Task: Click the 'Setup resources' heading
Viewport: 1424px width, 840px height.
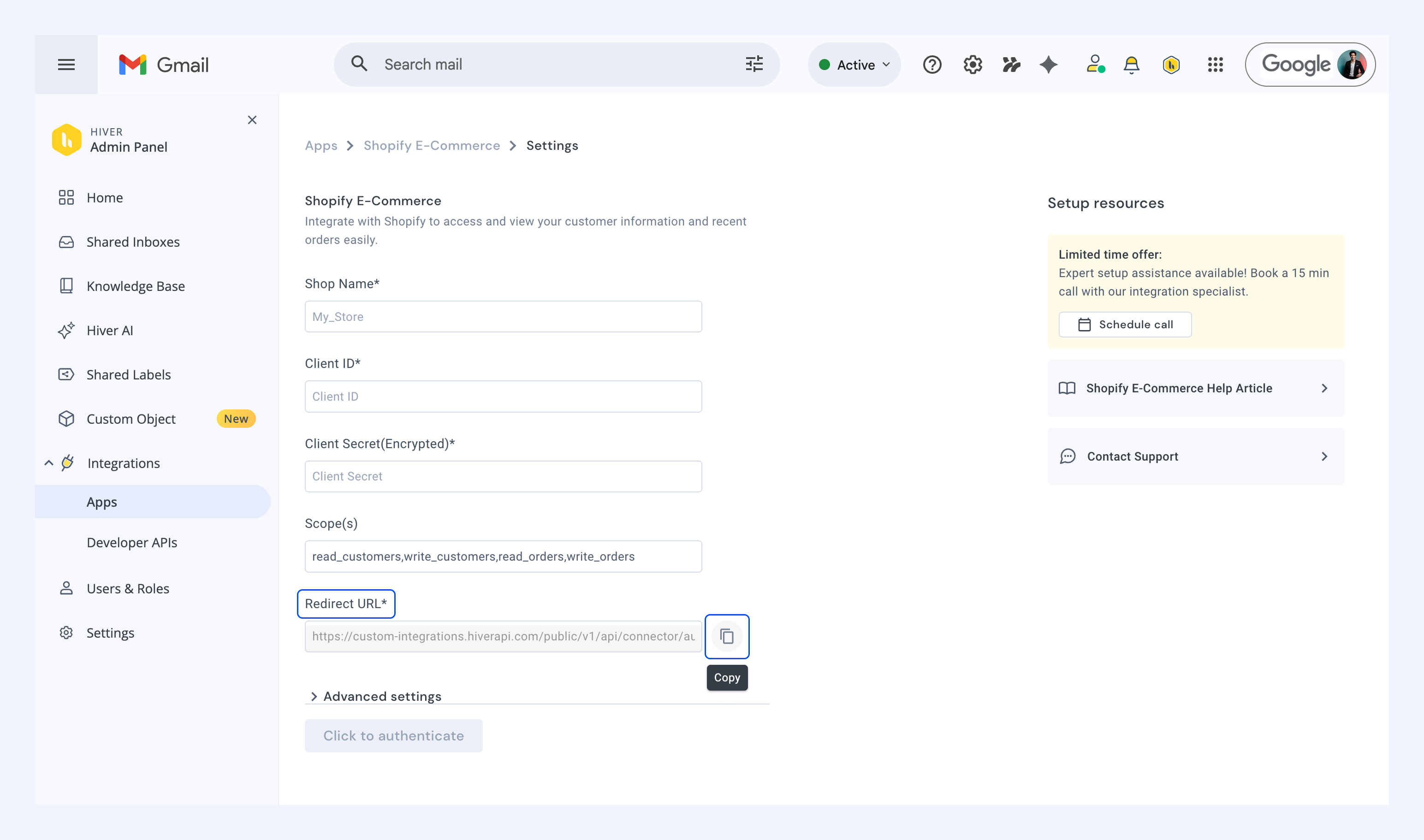Action: tap(1106, 203)
